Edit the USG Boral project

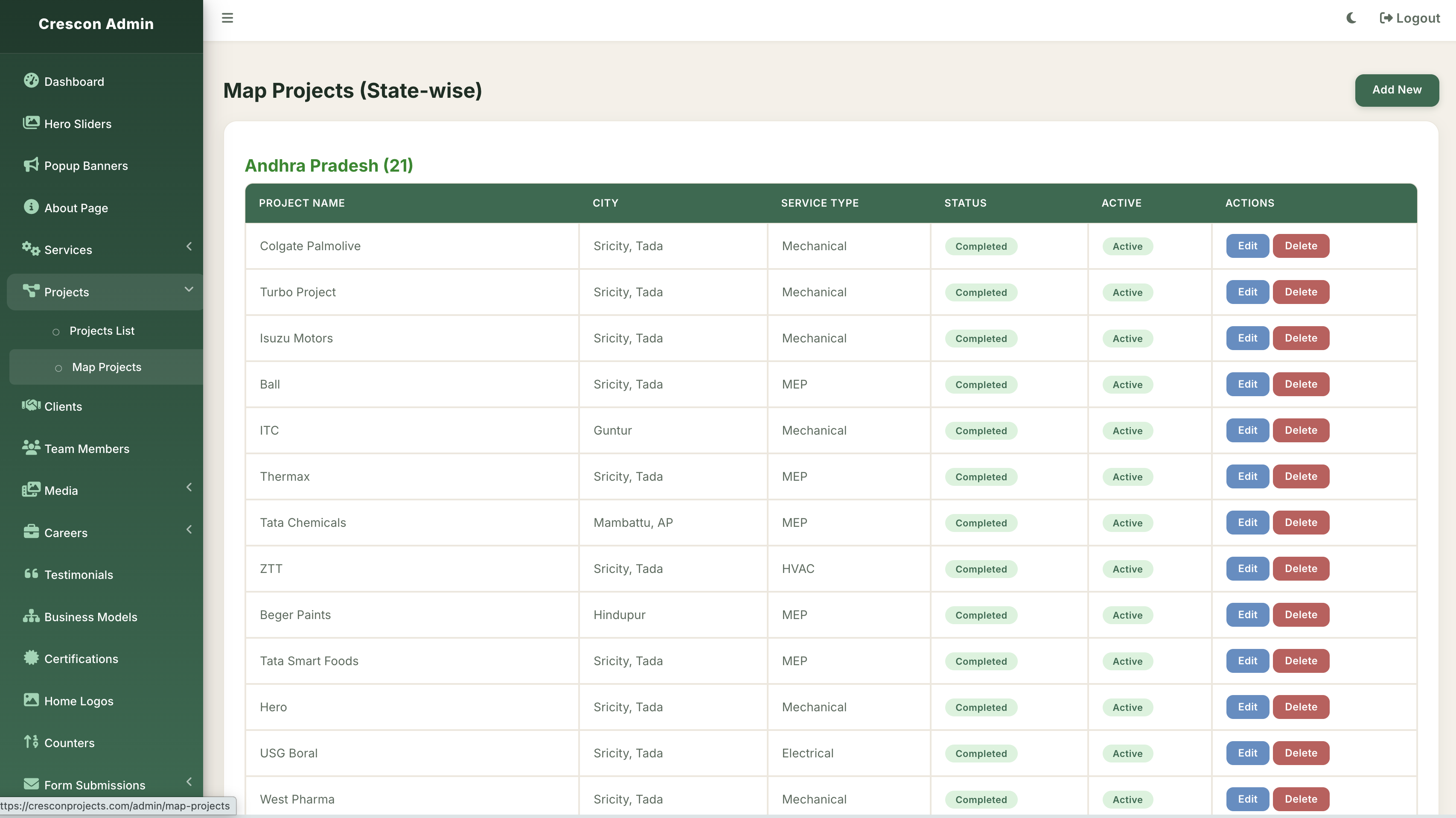click(1247, 753)
